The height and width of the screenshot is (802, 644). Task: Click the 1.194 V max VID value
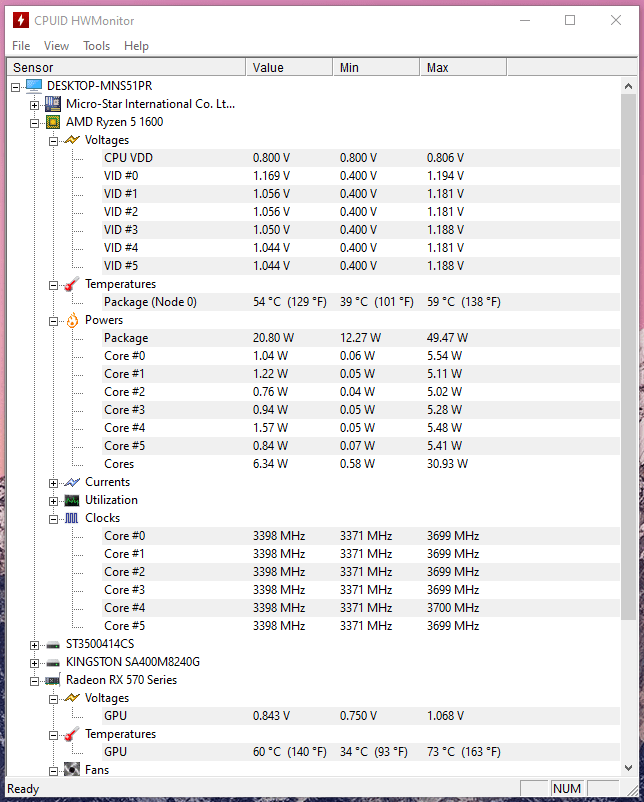[x=446, y=176]
